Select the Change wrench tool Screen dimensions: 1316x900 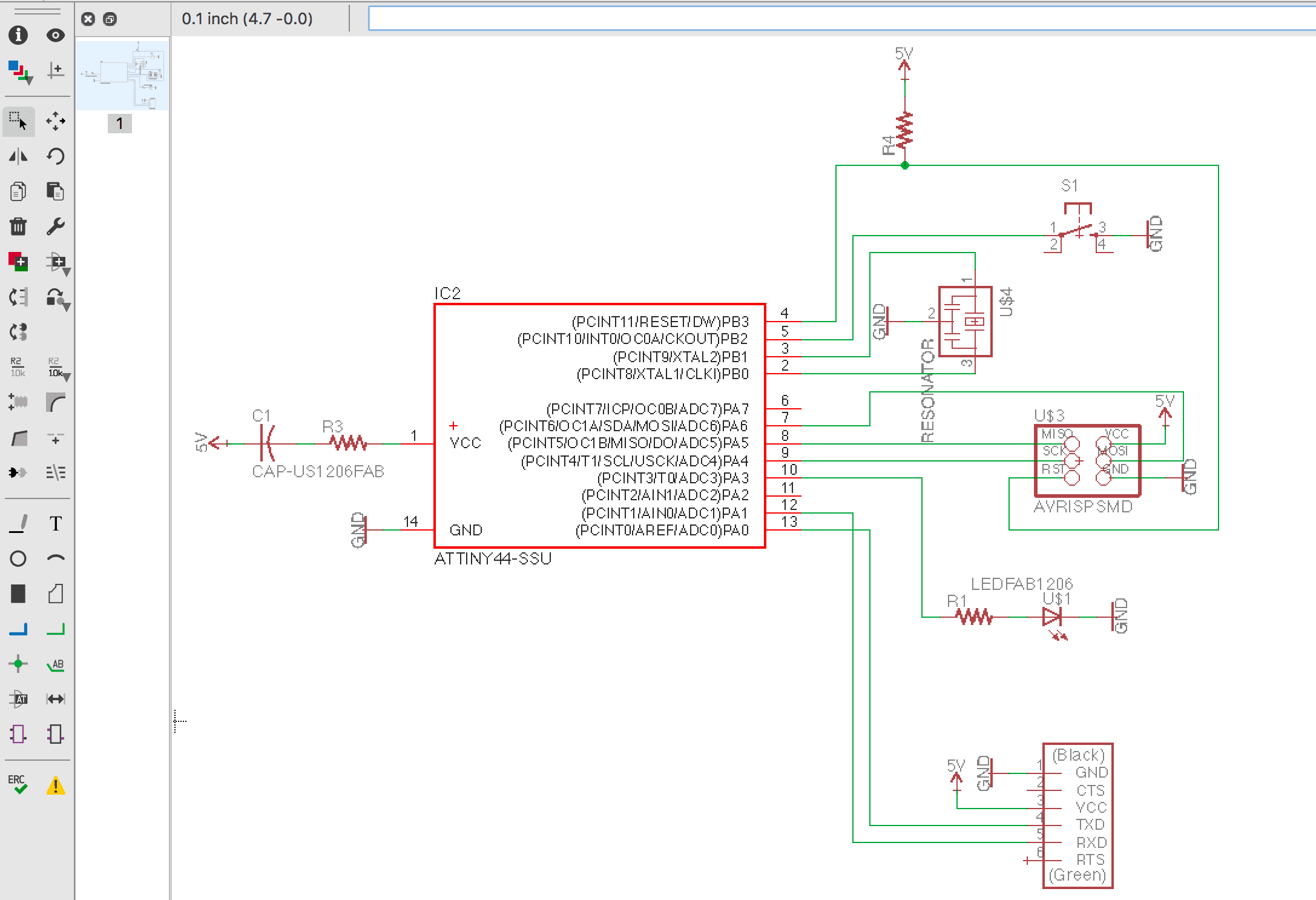click(55, 227)
